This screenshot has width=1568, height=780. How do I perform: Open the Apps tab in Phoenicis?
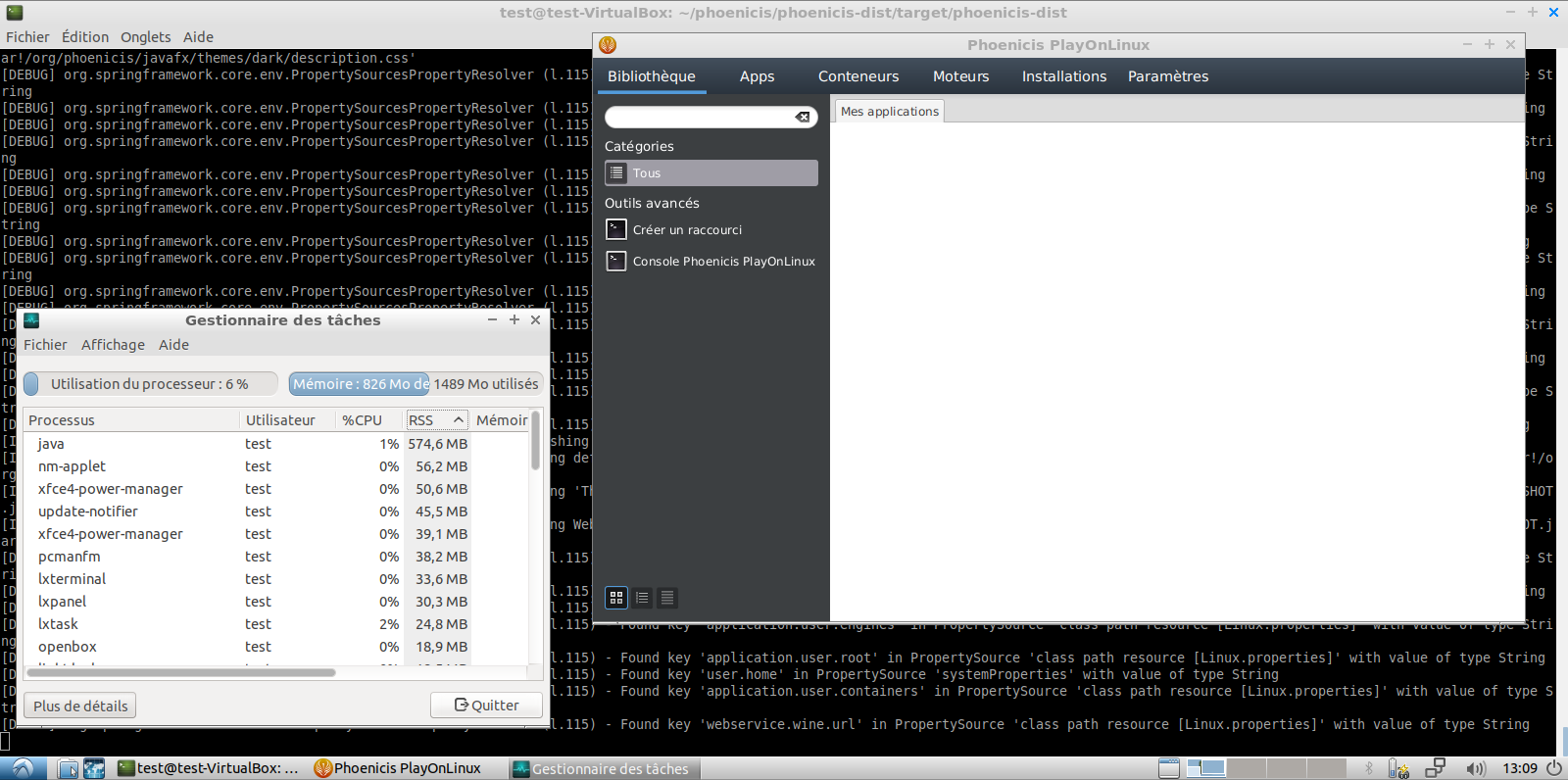pos(757,76)
